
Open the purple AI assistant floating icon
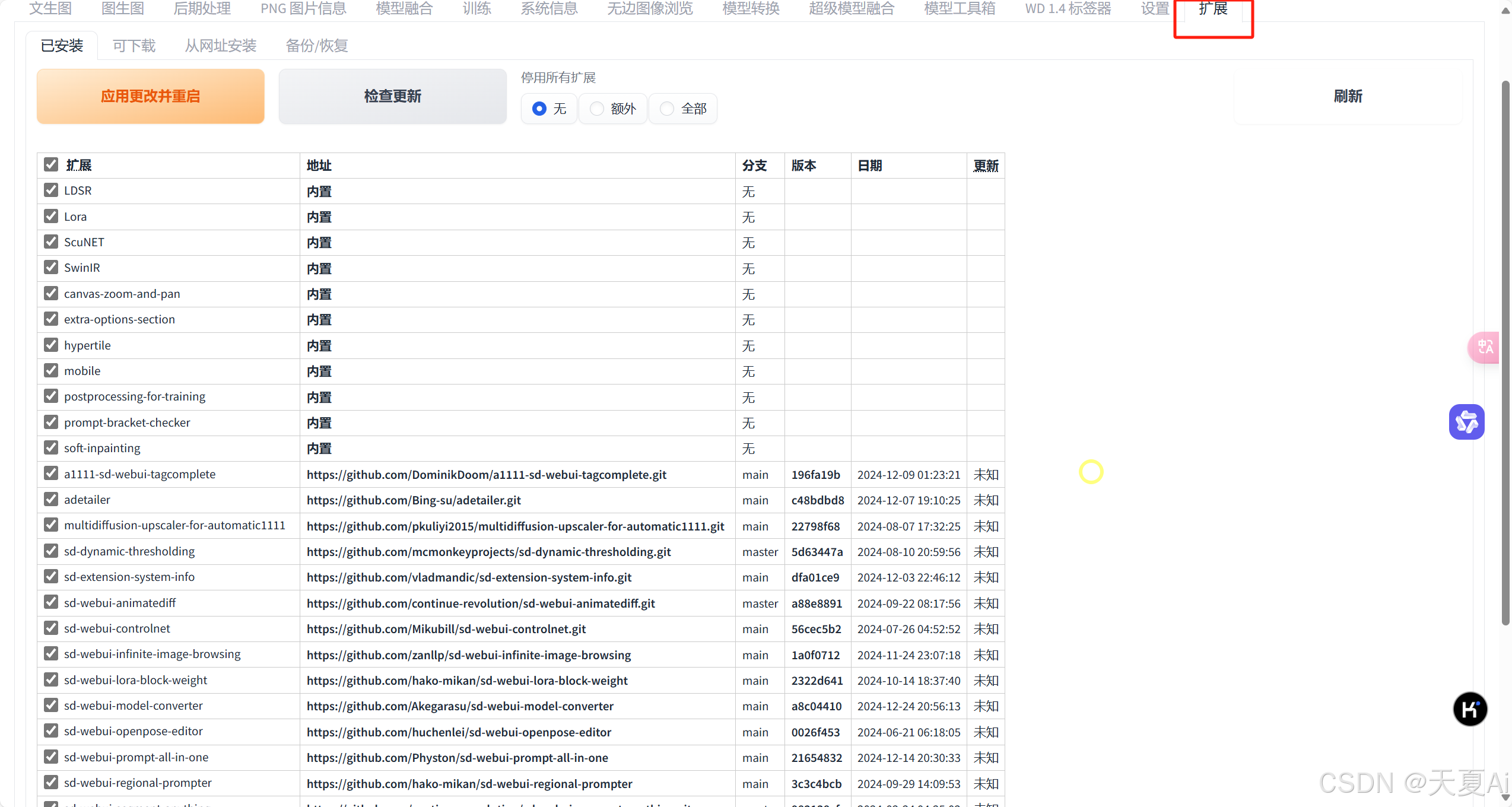click(x=1466, y=422)
